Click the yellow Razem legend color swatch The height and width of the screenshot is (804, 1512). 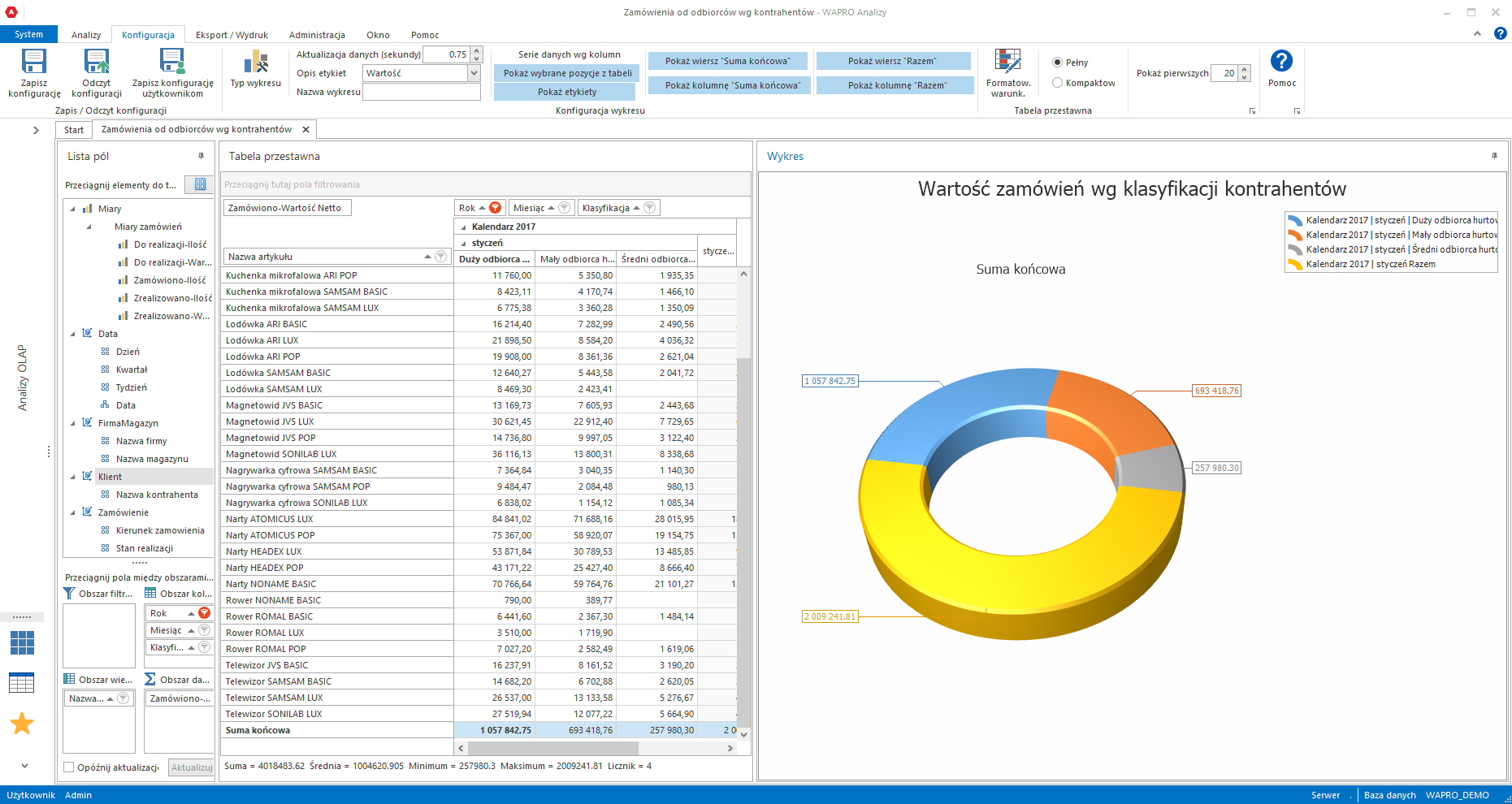[1295, 264]
